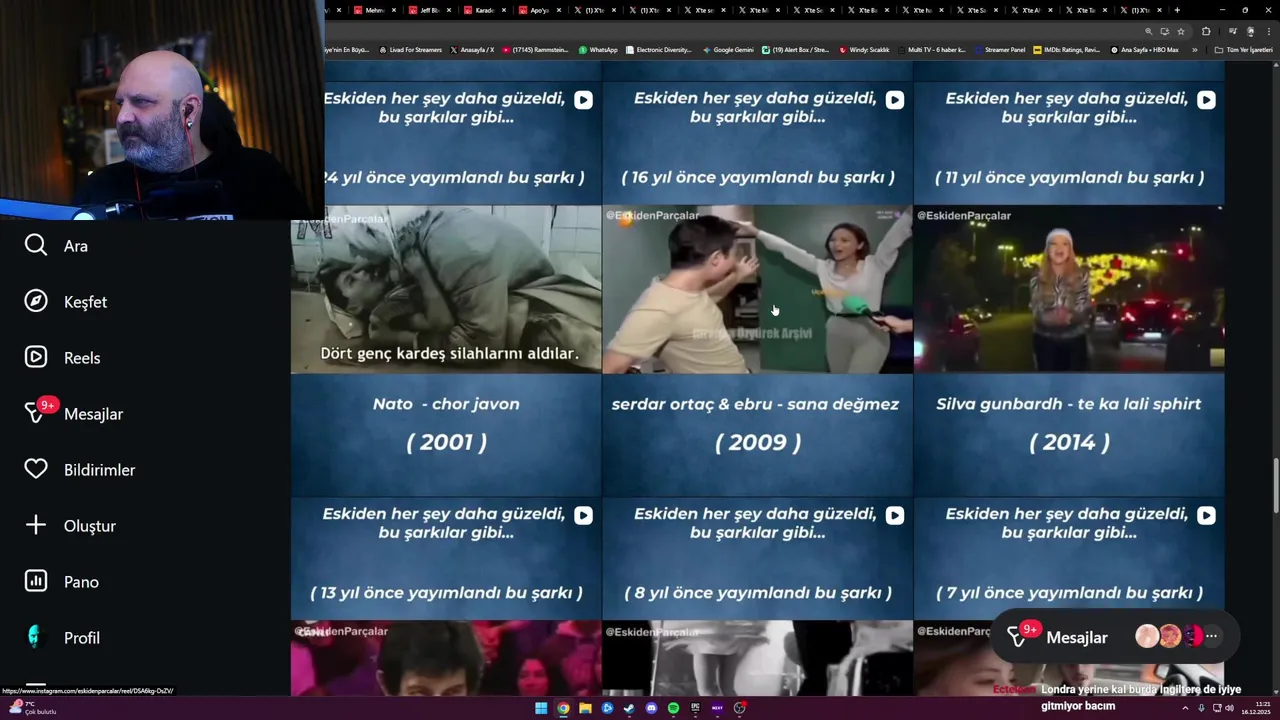The width and height of the screenshot is (1280, 720).
Task: Open Rammstein YouTube bookmark
Action: pyautogui.click(x=535, y=50)
